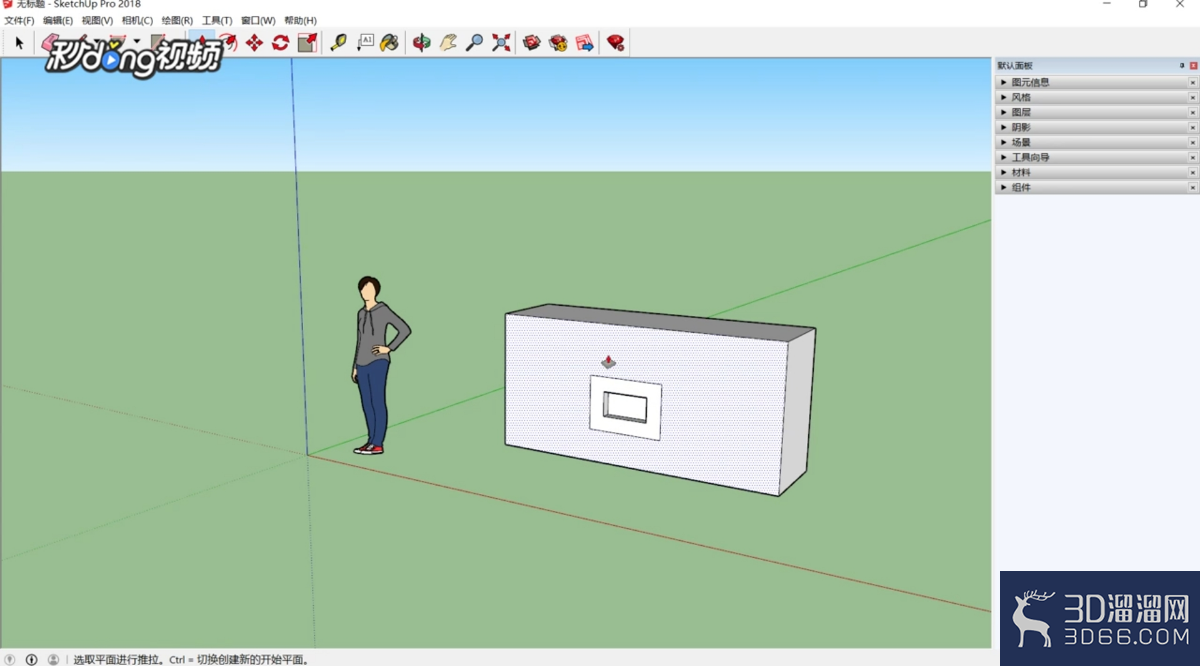Close the 默认面板 tray with red X
Viewport: 1200px width, 666px height.
point(1193,65)
